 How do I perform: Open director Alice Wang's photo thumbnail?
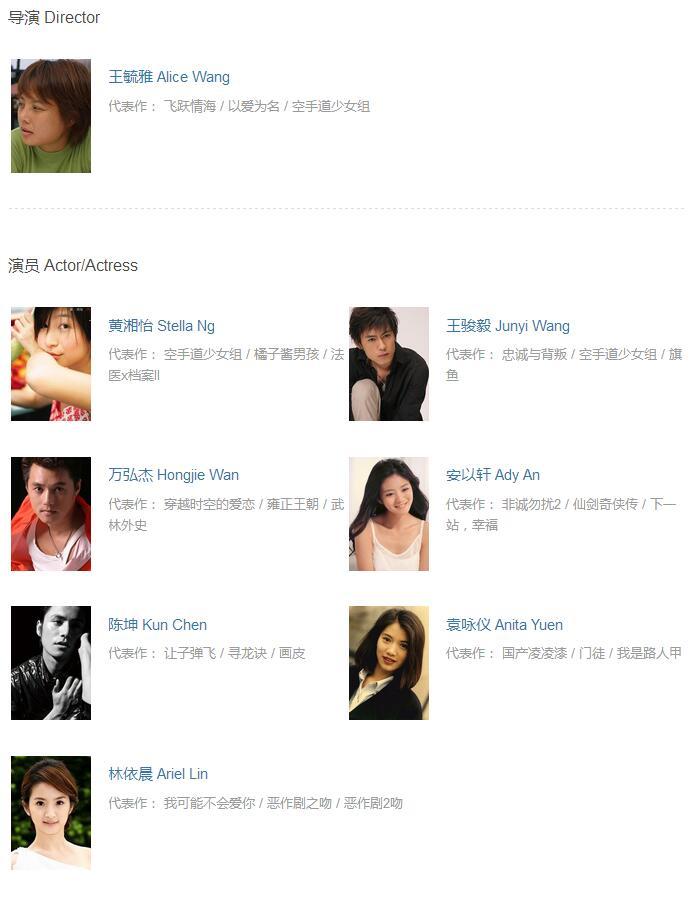(51, 116)
